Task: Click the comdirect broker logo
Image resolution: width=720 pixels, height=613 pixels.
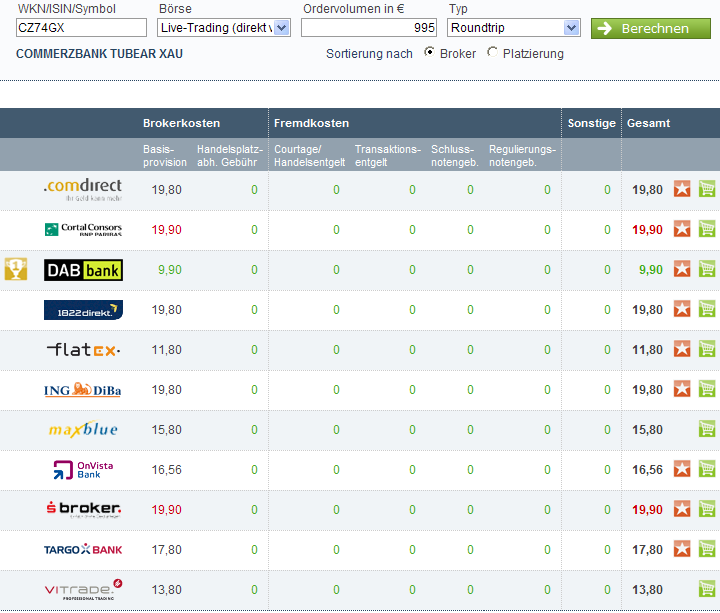Action: coord(83,190)
